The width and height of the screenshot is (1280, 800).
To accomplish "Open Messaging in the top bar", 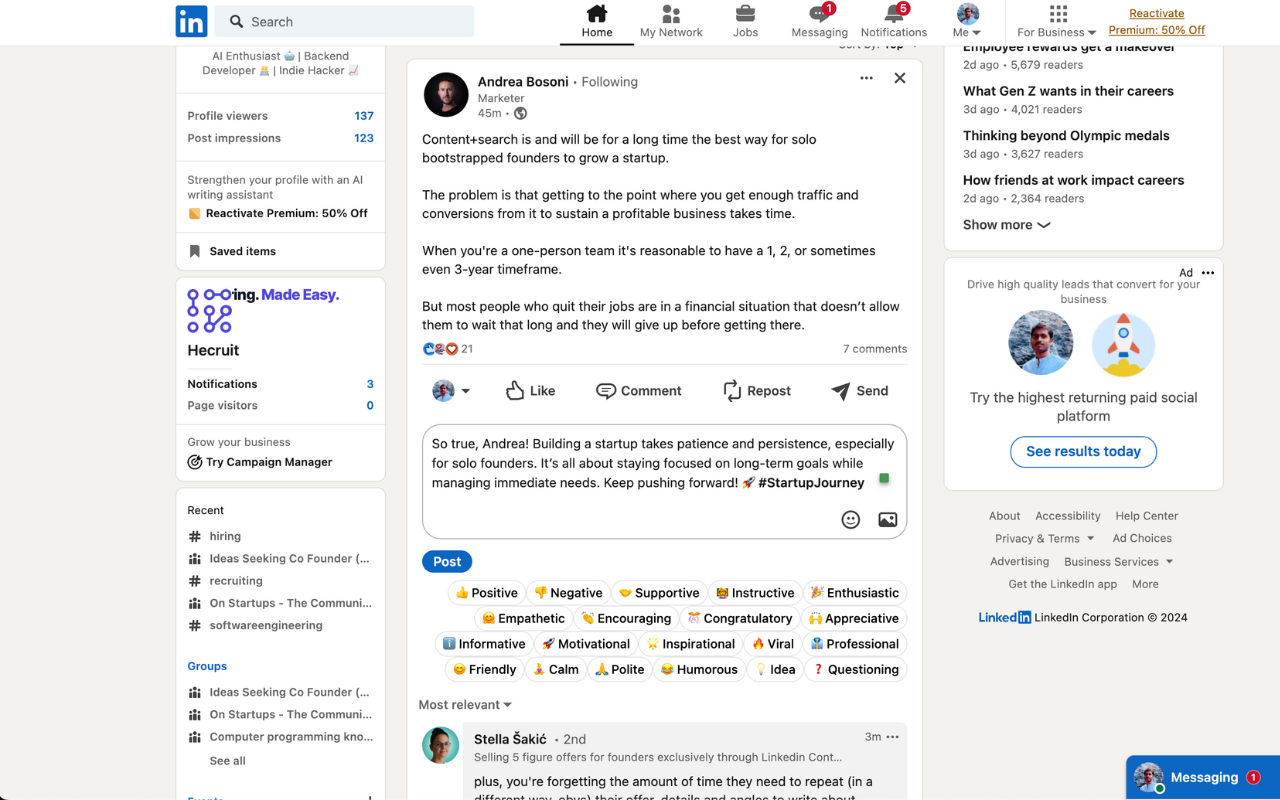I will (819, 22).
